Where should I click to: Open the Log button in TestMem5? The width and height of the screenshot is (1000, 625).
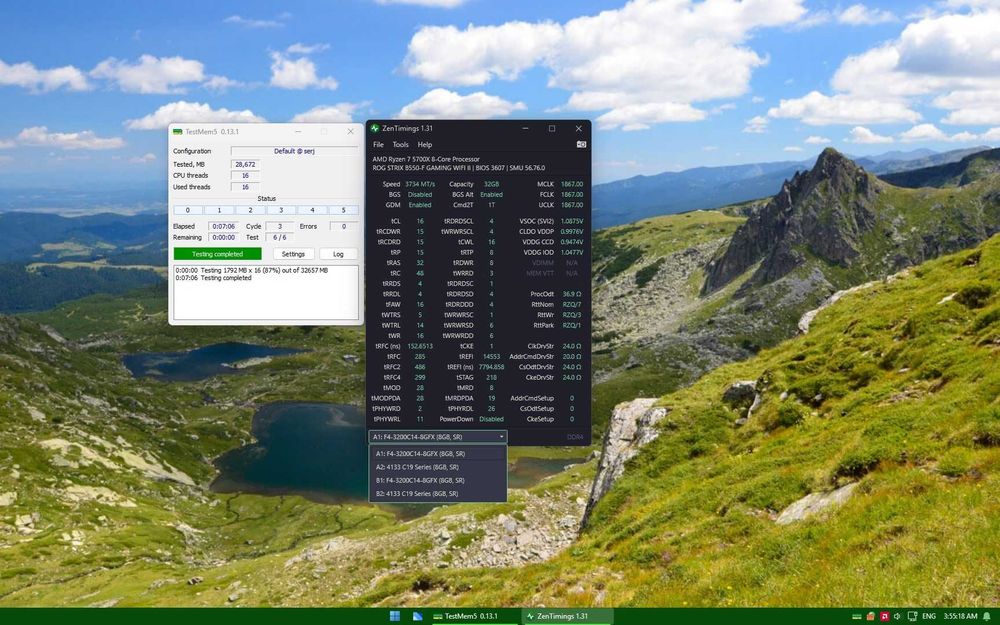(x=338, y=254)
